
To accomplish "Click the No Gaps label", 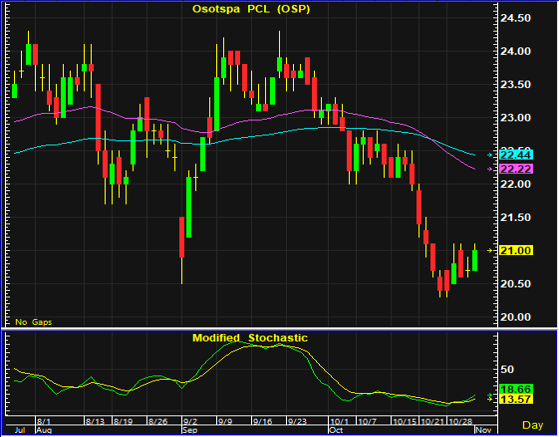I will [x=34, y=322].
